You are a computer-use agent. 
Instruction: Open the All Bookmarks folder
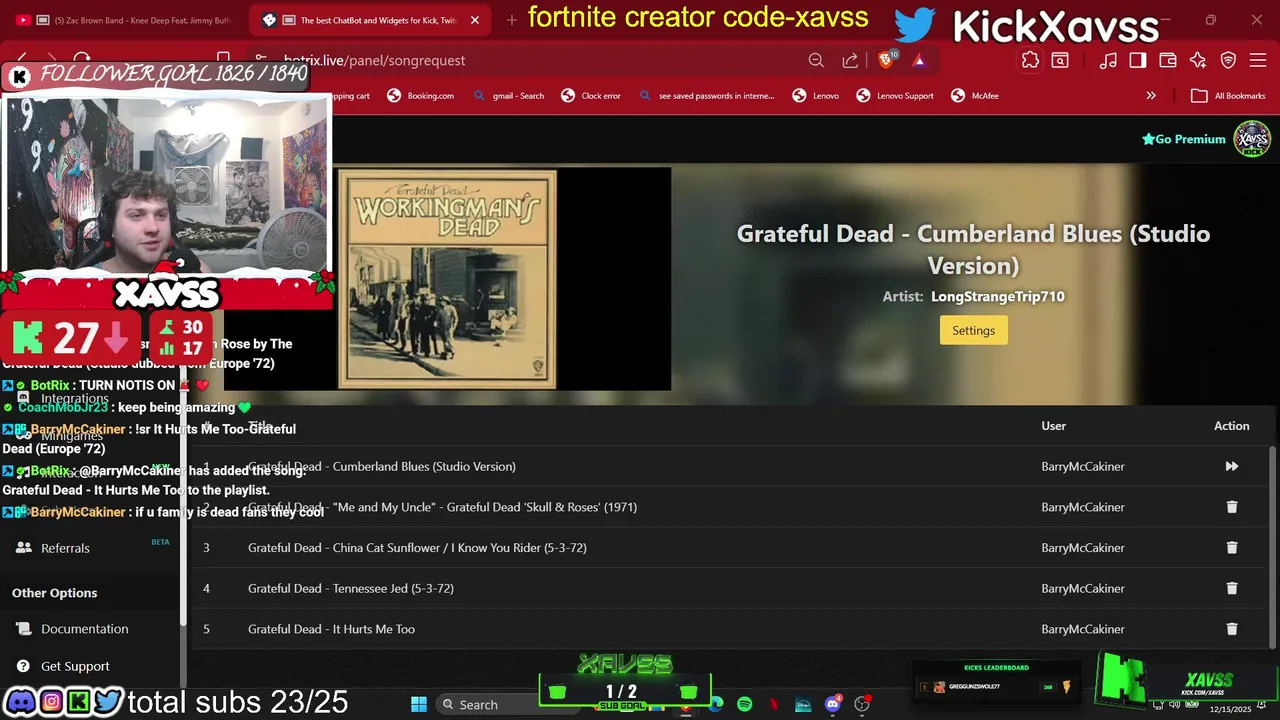click(x=1228, y=96)
